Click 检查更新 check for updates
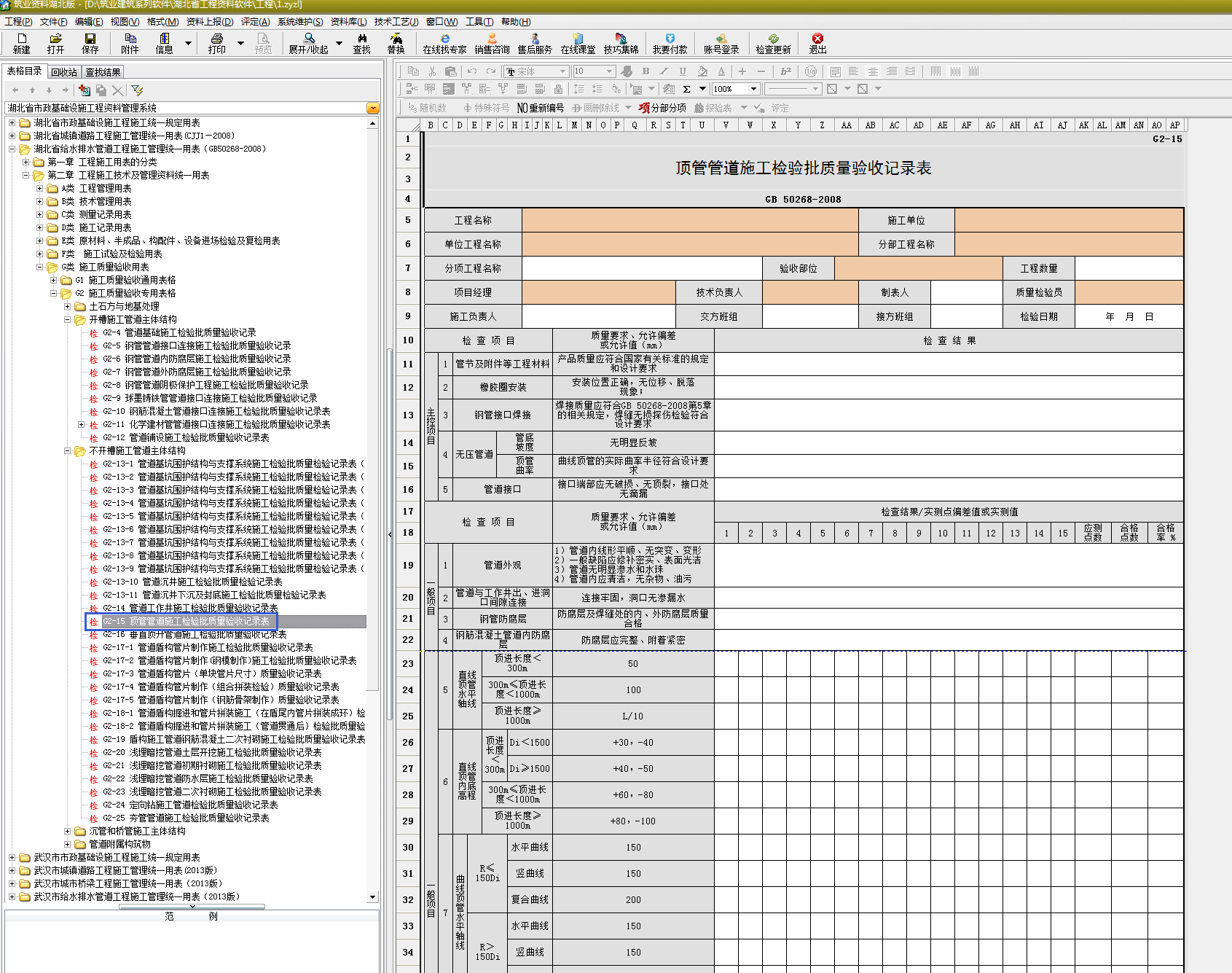This screenshot has height=973, width=1232. click(x=773, y=43)
